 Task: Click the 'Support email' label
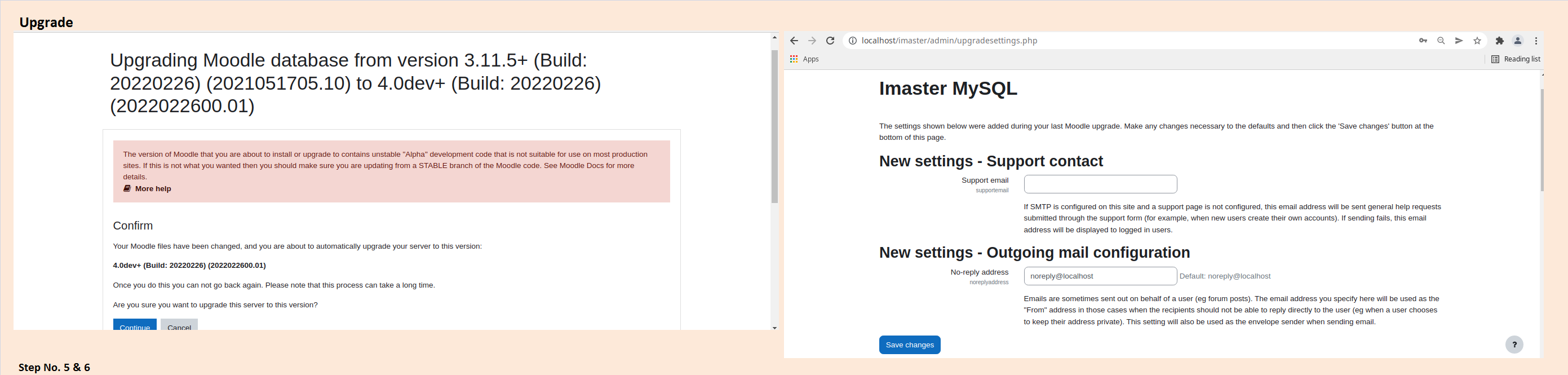pyautogui.click(x=985, y=180)
